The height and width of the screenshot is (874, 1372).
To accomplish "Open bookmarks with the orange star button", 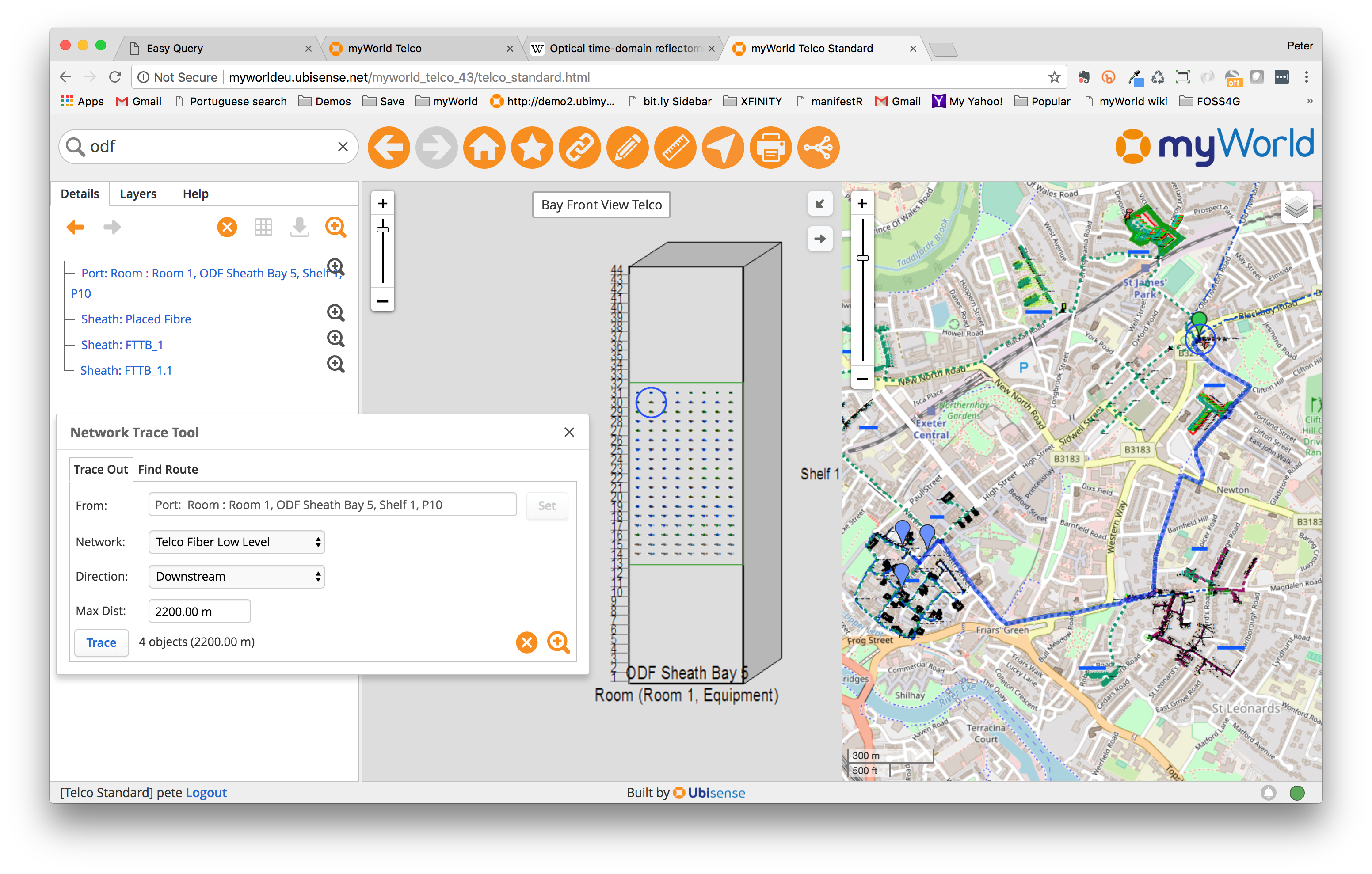I will click(532, 147).
